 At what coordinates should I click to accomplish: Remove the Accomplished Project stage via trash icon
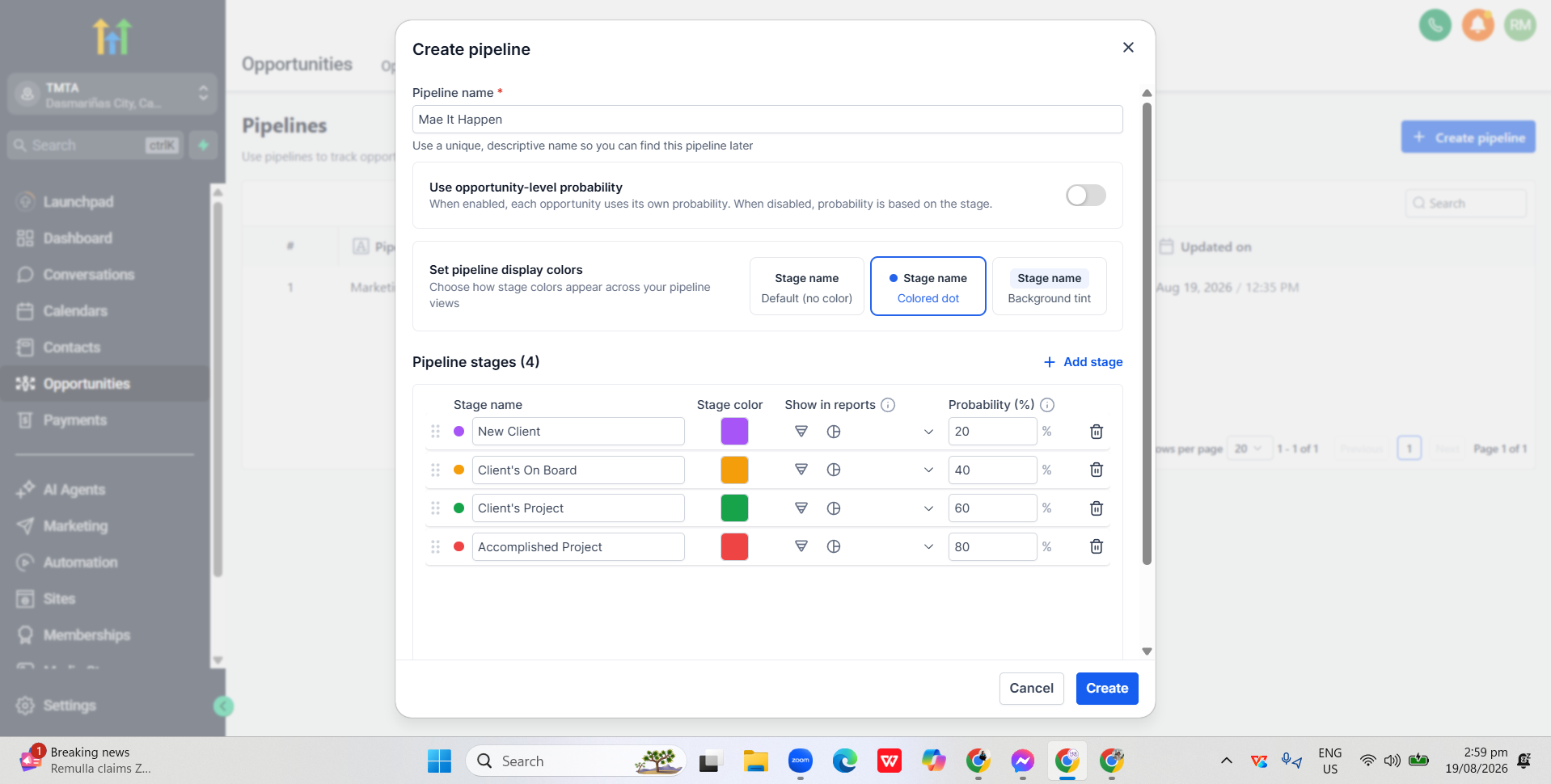1097,546
